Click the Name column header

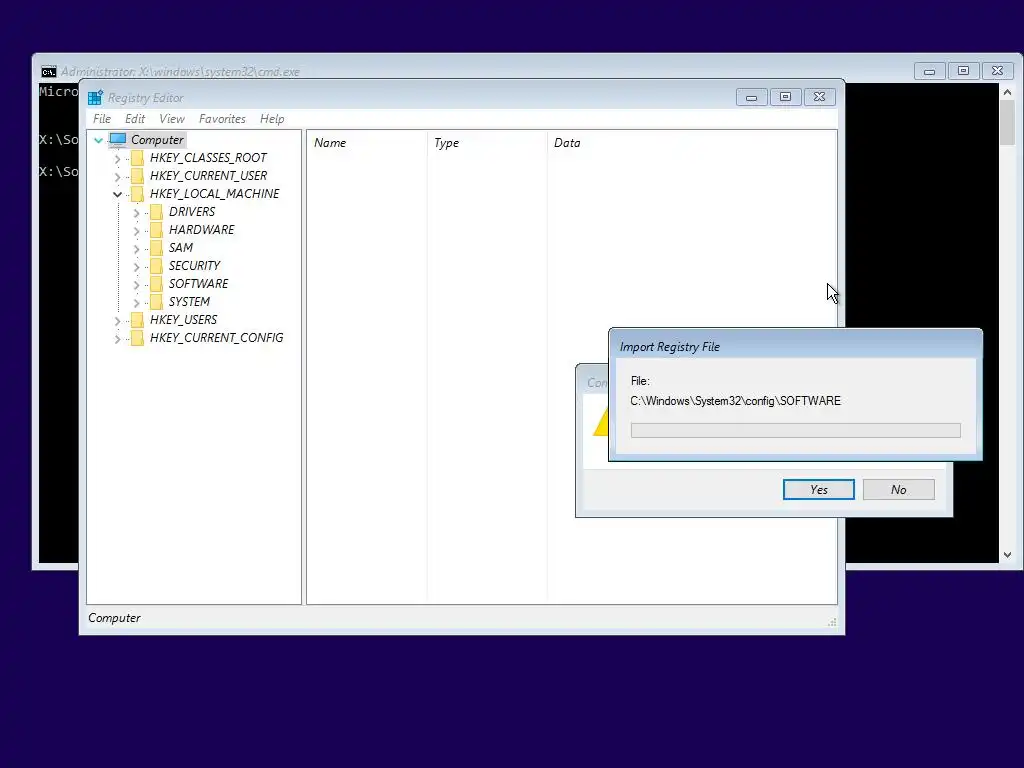click(366, 143)
